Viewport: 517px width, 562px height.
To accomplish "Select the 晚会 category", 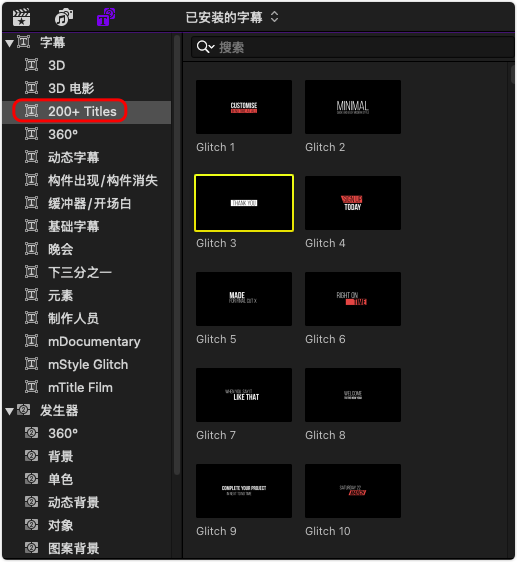I will click(x=86, y=249).
